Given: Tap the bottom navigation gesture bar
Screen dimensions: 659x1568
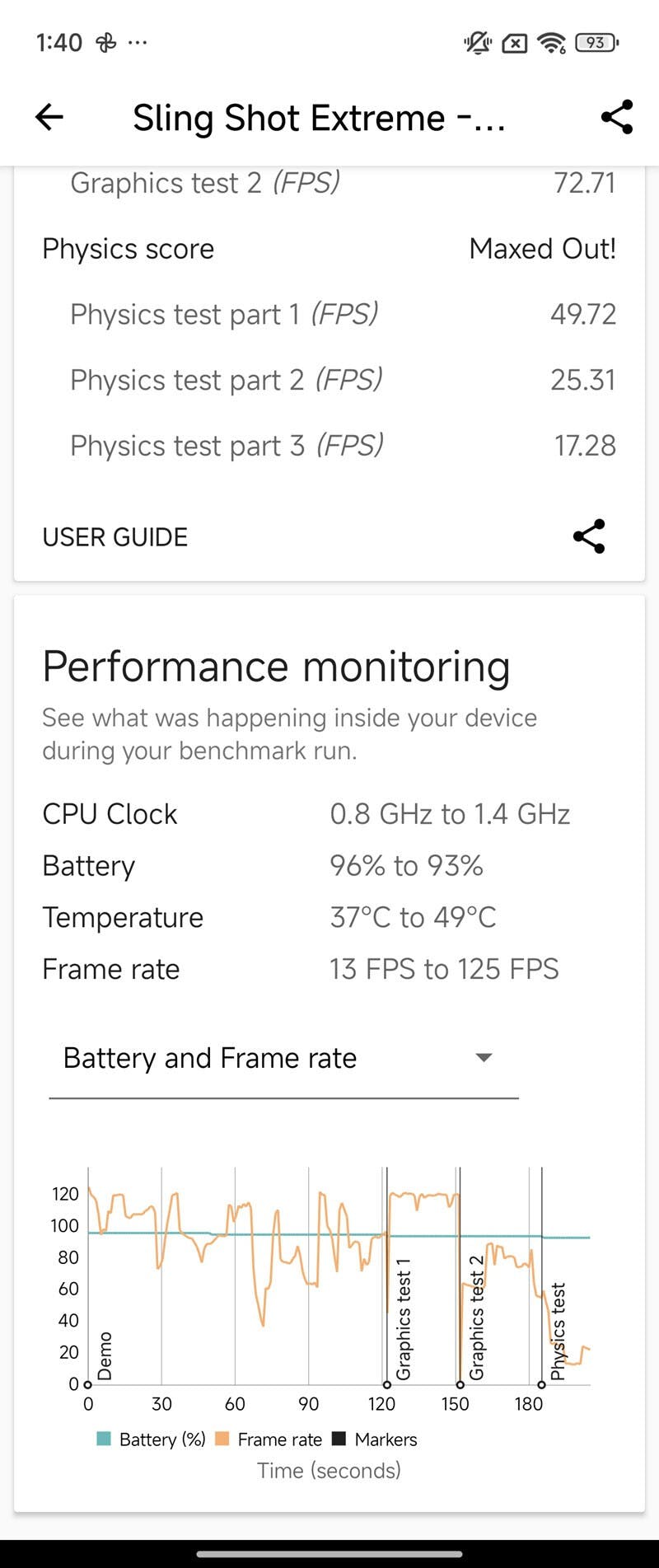Looking at the screenshot, I should click(329, 1554).
